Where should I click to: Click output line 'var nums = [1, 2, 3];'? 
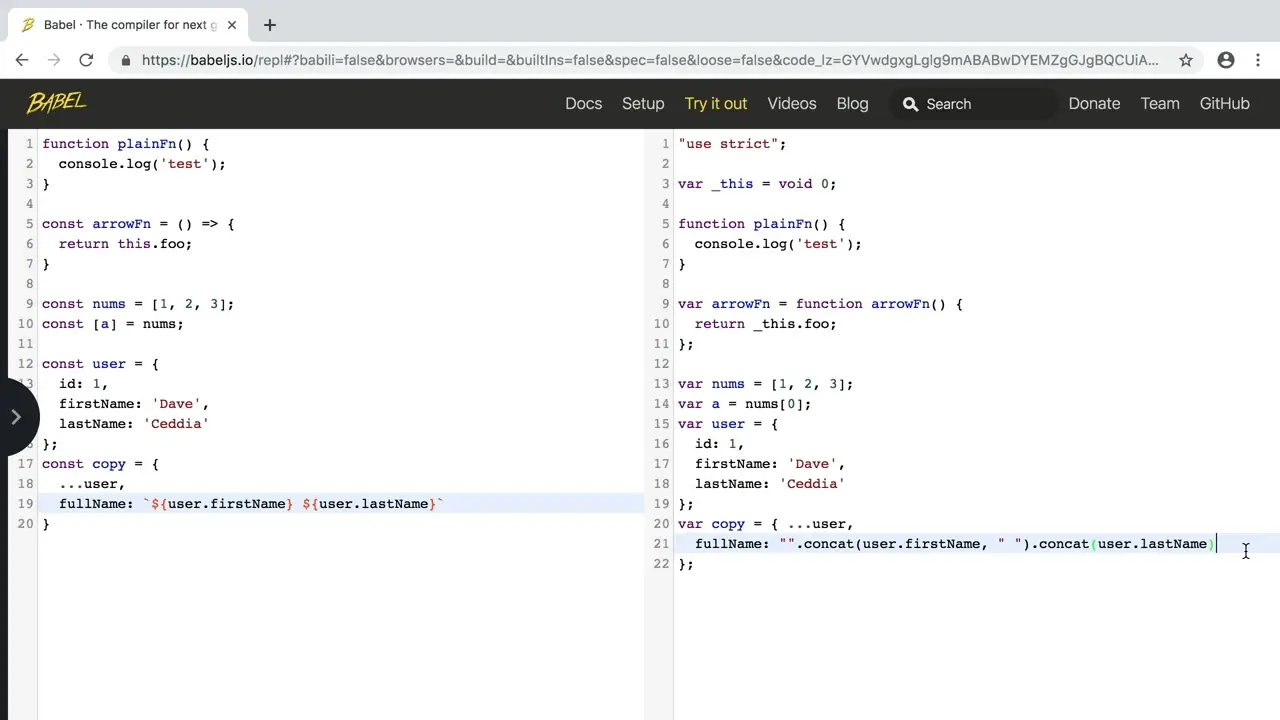pyautogui.click(x=766, y=384)
